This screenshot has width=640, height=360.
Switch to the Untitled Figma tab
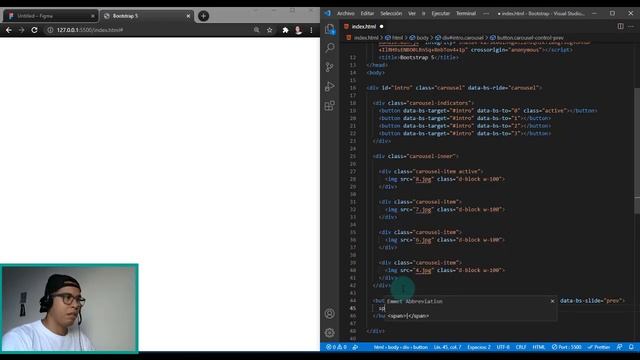50,16
